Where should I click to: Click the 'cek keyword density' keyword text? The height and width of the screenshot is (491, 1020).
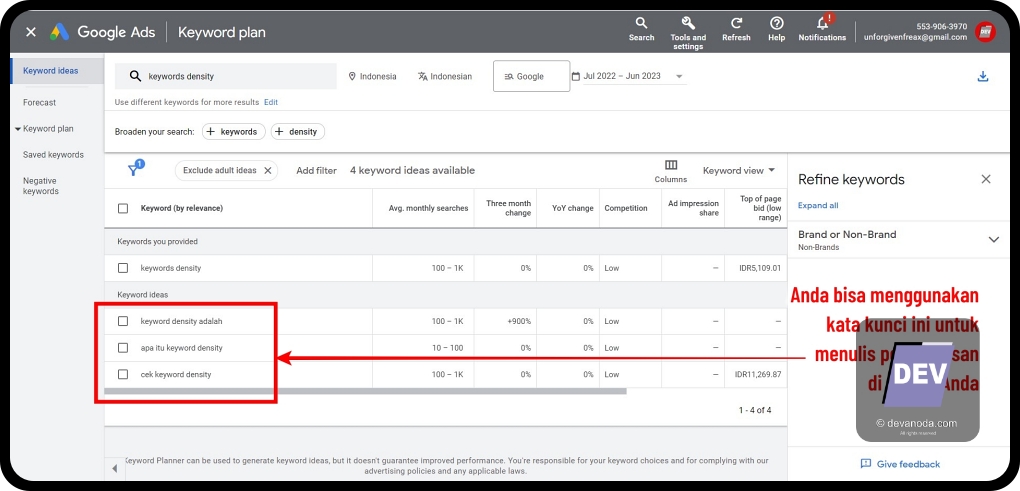coord(176,375)
